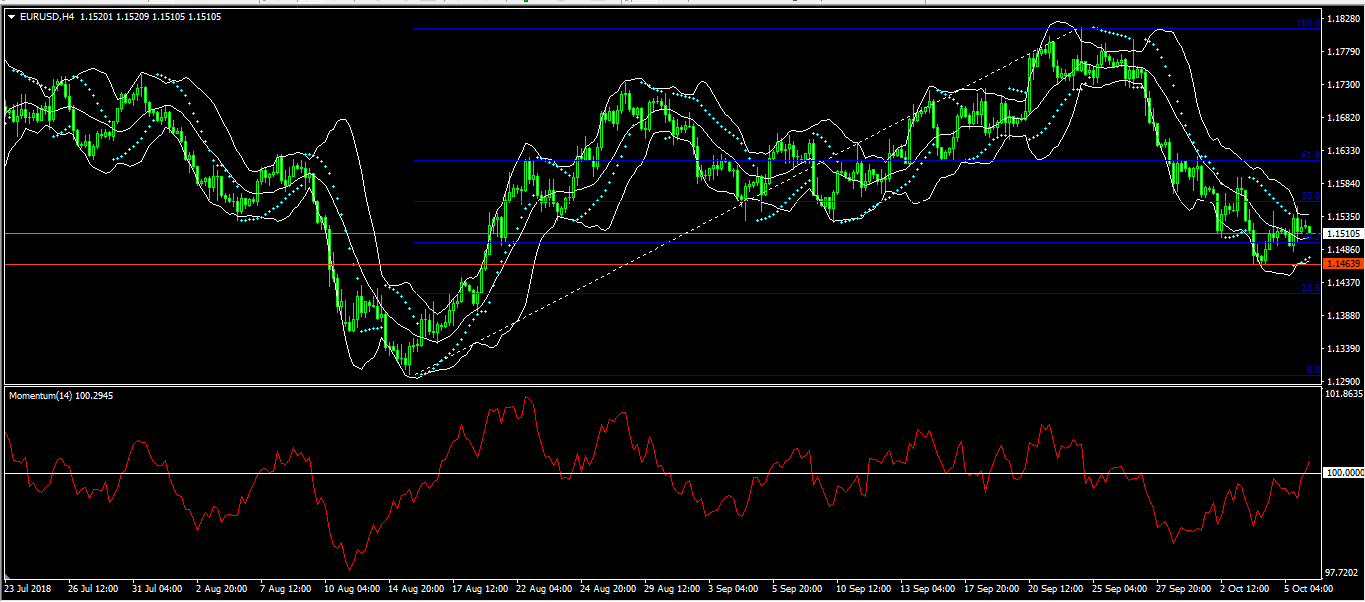1365x602 pixels.
Task: Click the 23 Jul 2018 date label
Action: (28, 589)
